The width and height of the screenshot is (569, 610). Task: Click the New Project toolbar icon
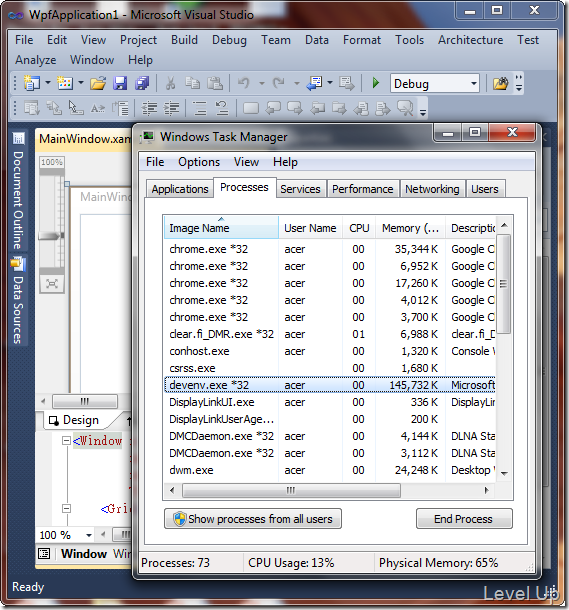(x=32, y=83)
